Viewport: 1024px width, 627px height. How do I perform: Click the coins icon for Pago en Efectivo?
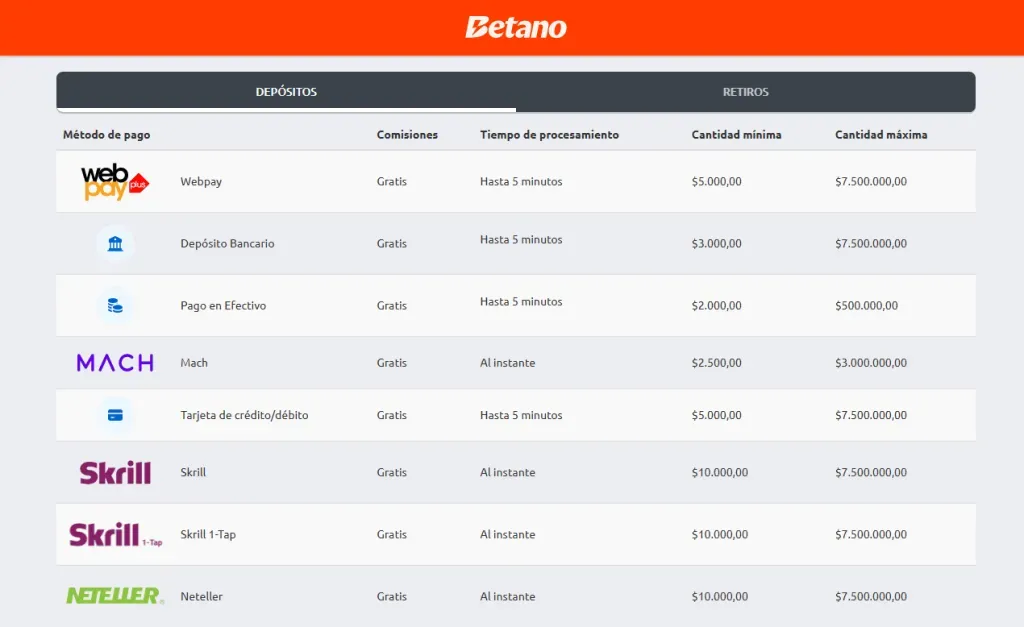point(114,305)
